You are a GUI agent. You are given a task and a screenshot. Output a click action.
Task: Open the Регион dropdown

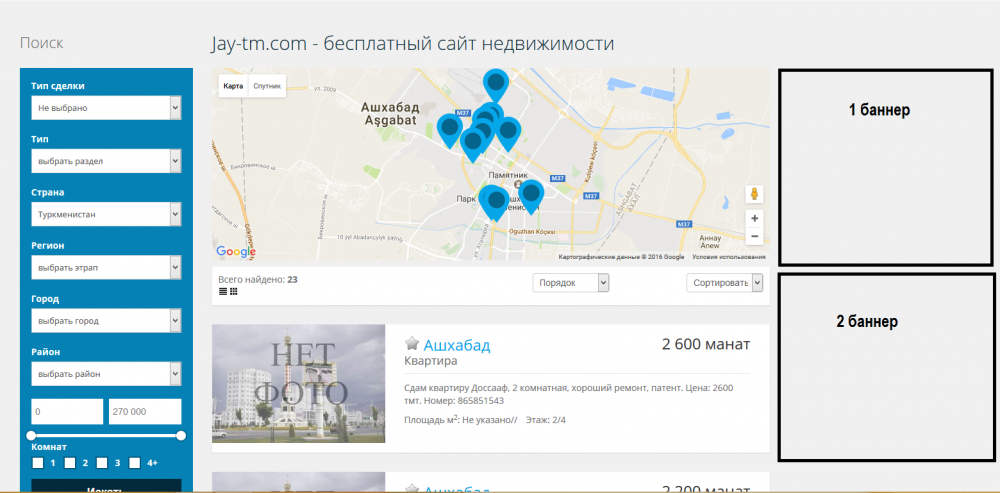coord(106,267)
